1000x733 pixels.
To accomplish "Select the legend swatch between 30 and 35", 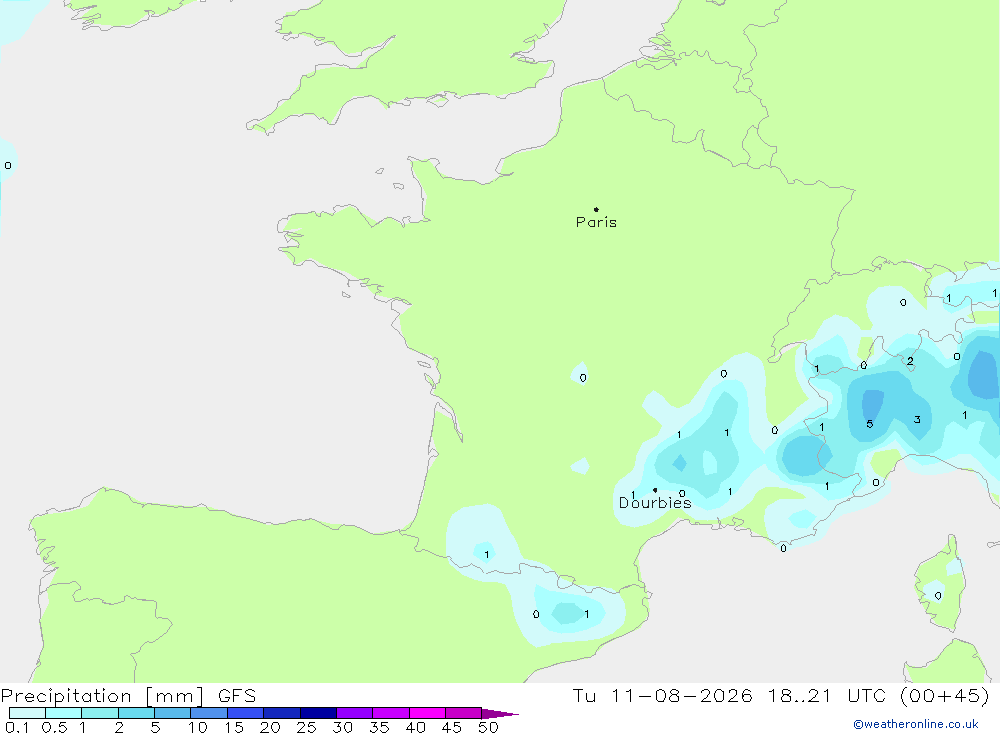I will click(x=354, y=713).
